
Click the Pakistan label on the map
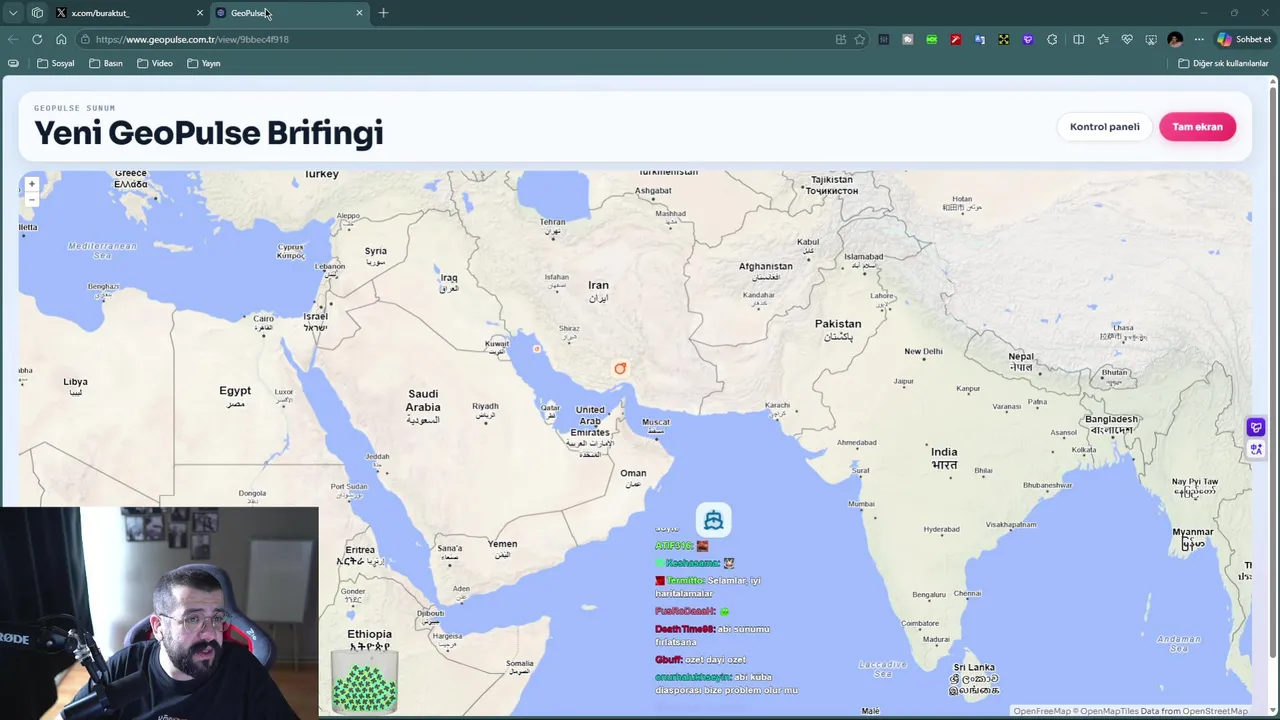[x=838, y=329]
